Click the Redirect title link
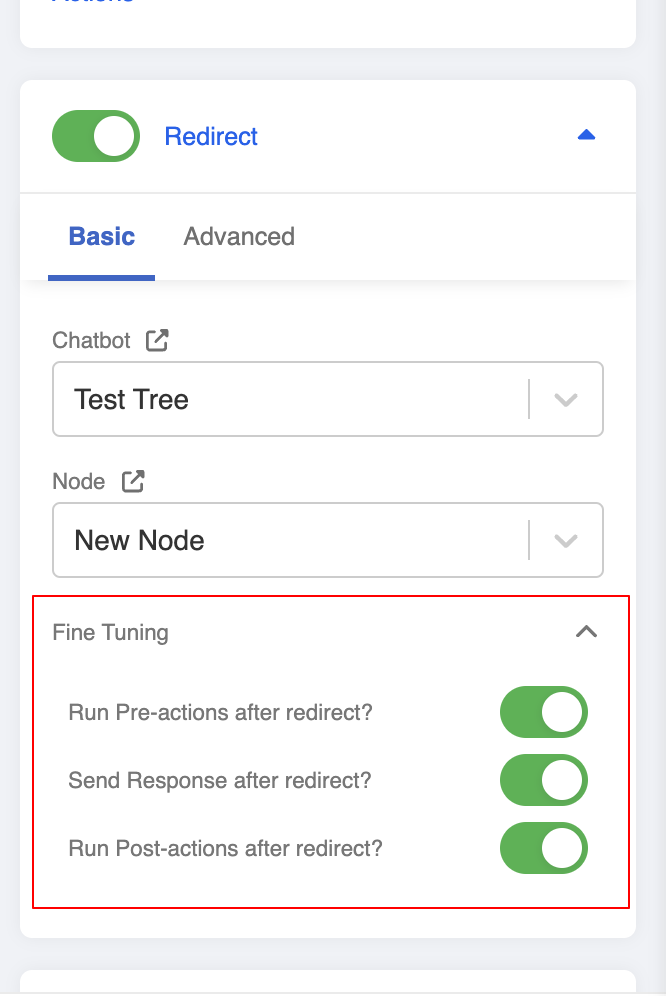The width and height of the screenshot is (666, 996). coord(211,136)
